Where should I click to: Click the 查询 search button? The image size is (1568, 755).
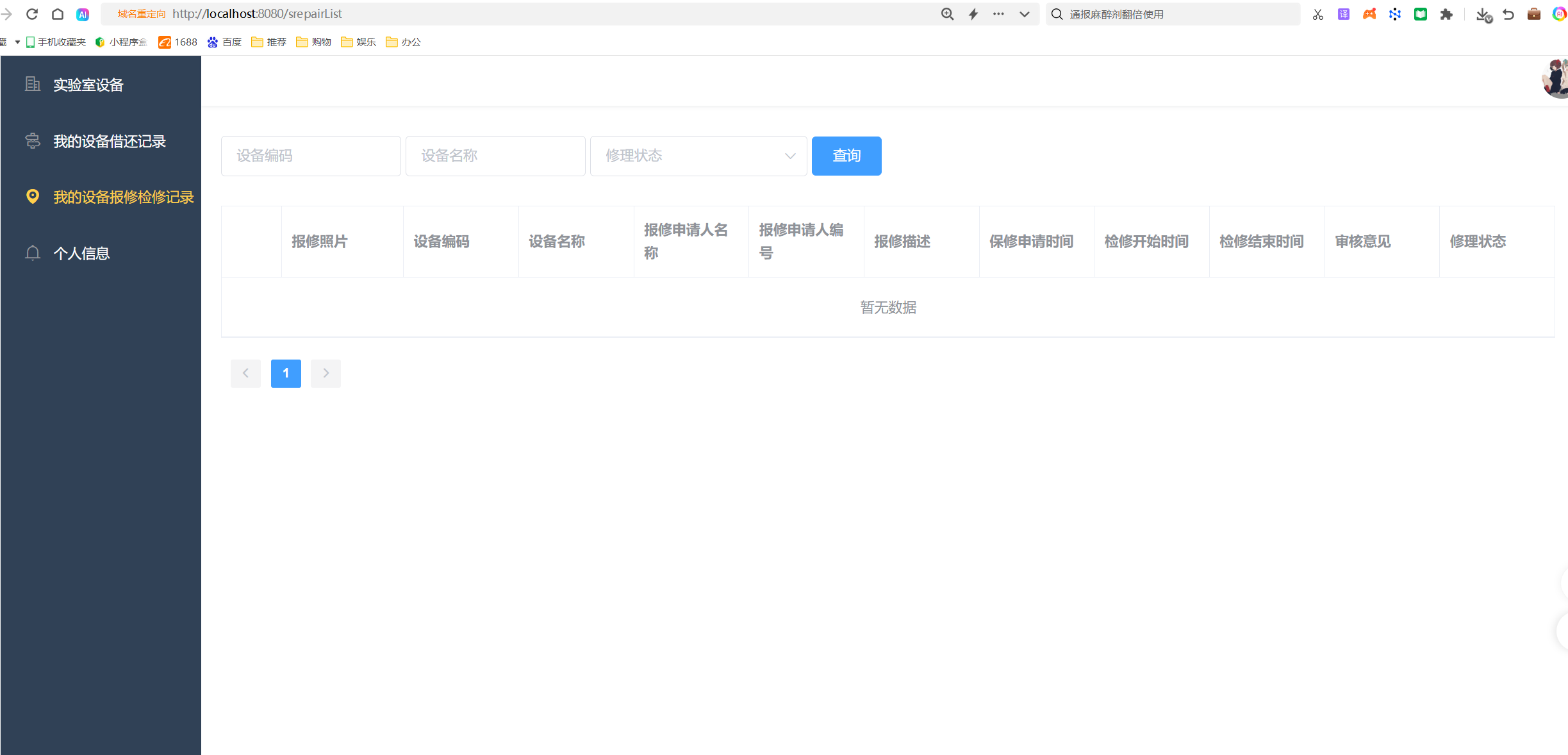[x=846, y=156]
